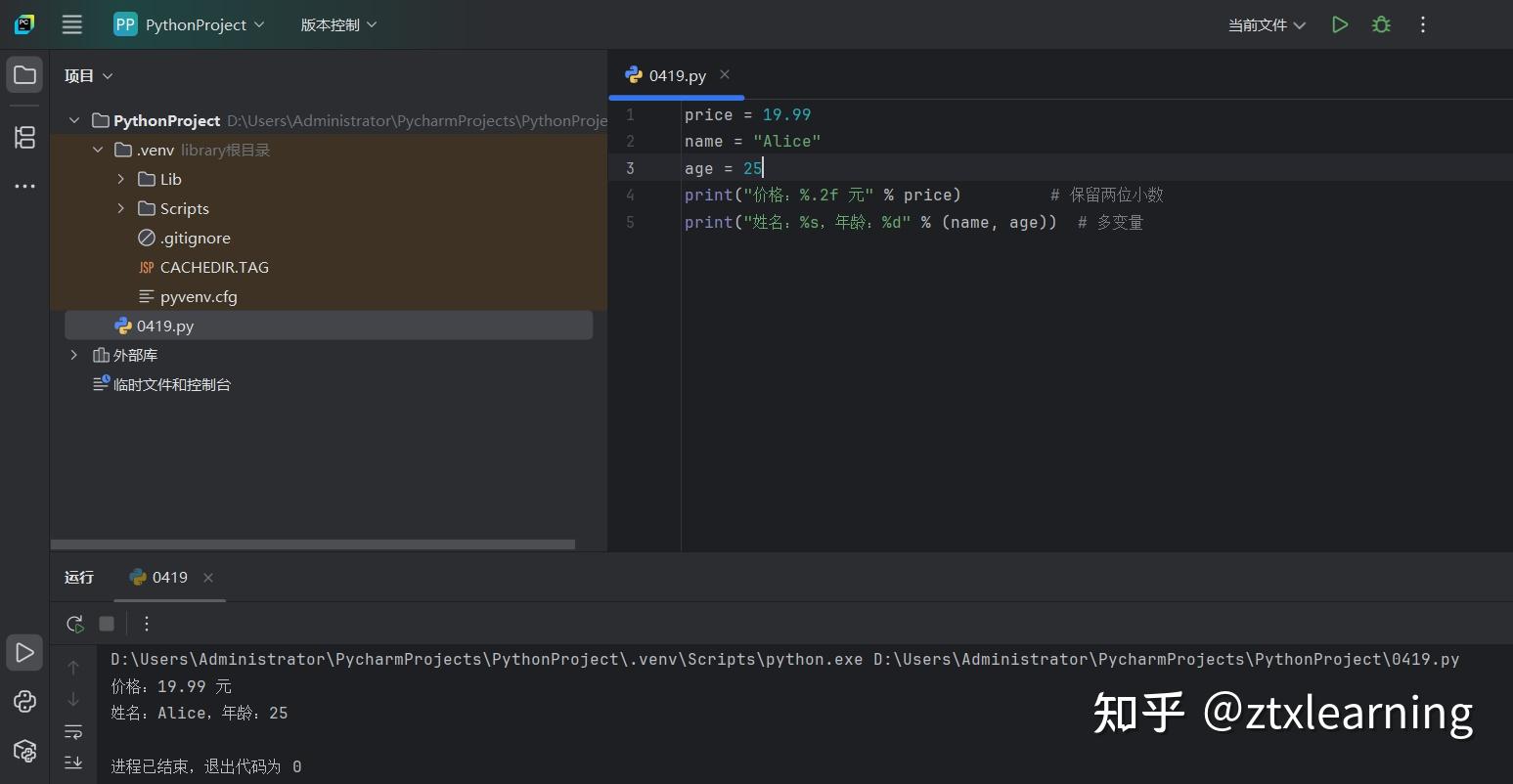Start debugging with the bug icon

click(x=1381, y=24)
